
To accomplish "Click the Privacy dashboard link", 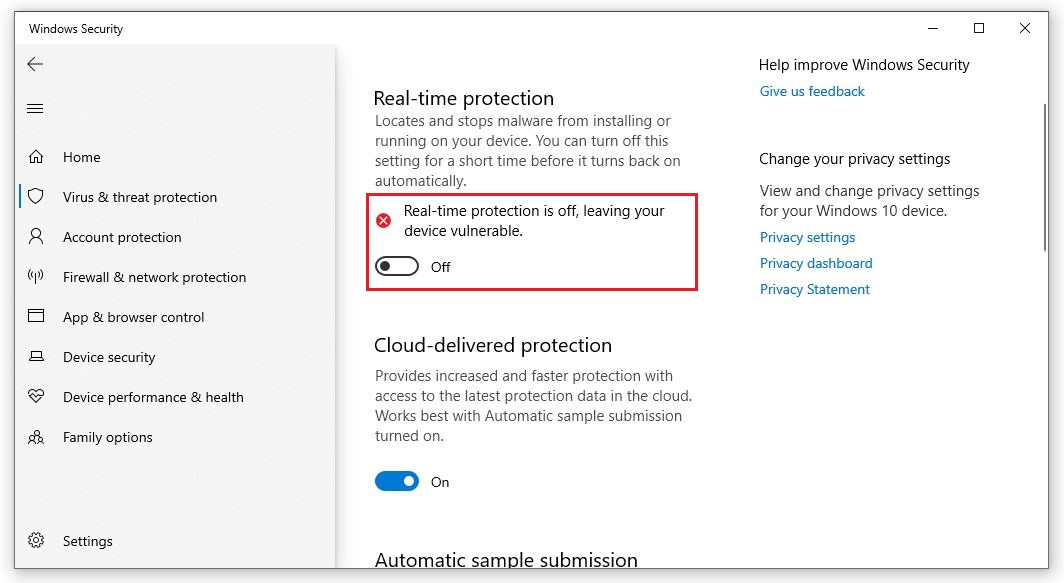I will point(816,263).
